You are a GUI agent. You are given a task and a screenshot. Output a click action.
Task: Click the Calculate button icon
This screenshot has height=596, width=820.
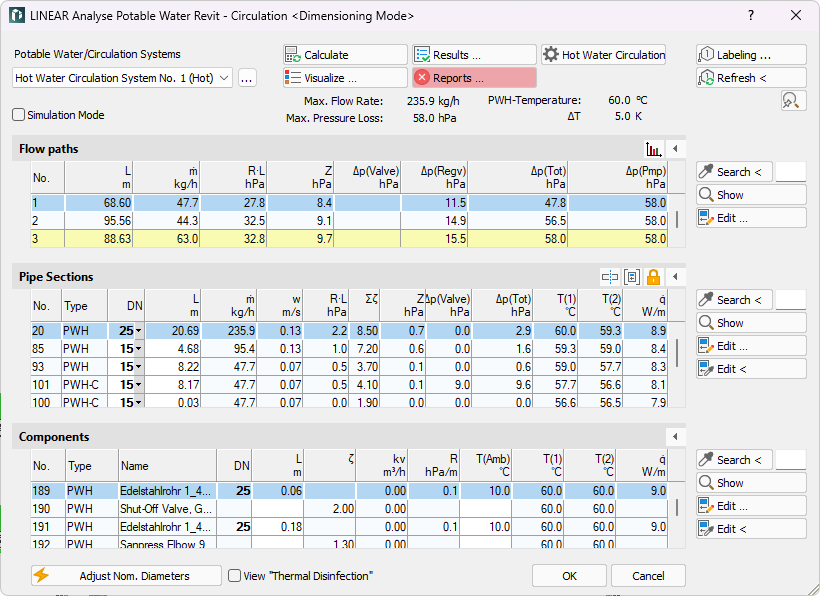click(292, 55)
